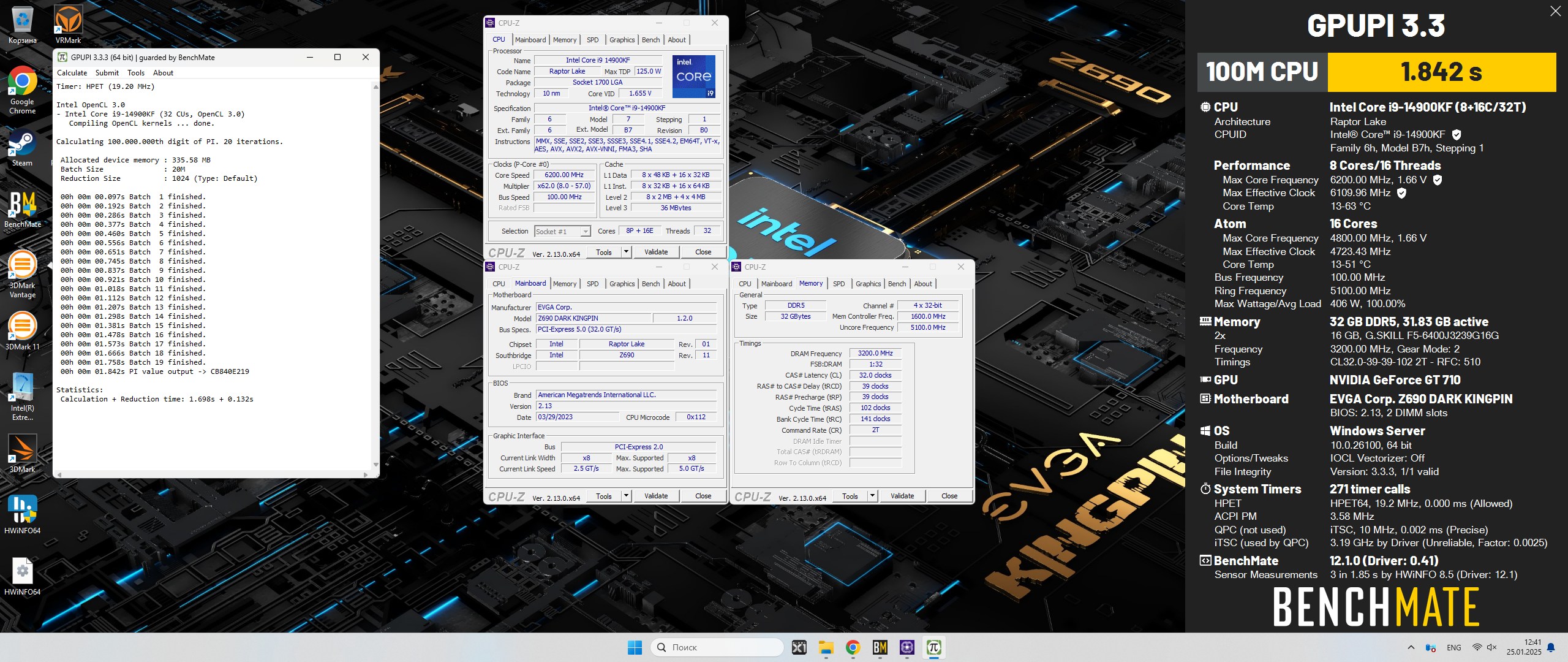
Task: Open the notifications bell icon
Action: (1551, 647)
